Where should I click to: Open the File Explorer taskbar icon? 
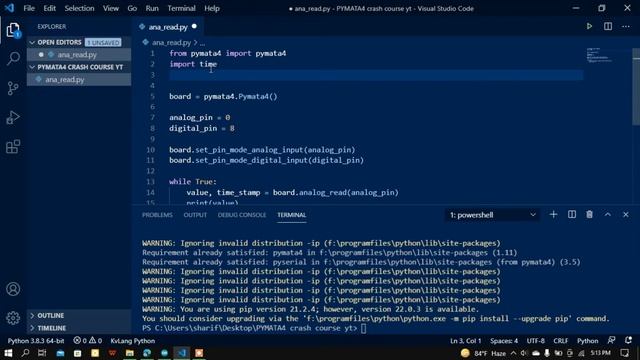click(x=129, y=353)
